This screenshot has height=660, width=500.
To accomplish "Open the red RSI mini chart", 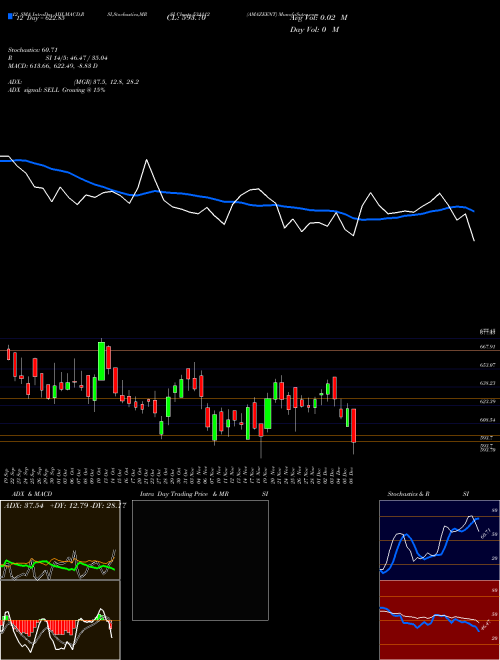I will pyautogui.click(x=439, y=620).
